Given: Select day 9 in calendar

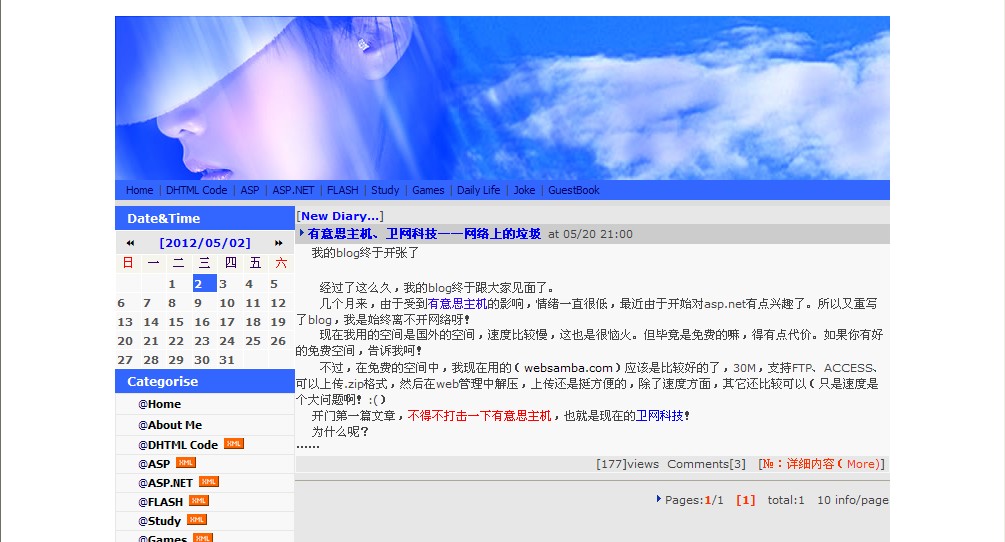Looking at the screenshot, I should point(198,303).
